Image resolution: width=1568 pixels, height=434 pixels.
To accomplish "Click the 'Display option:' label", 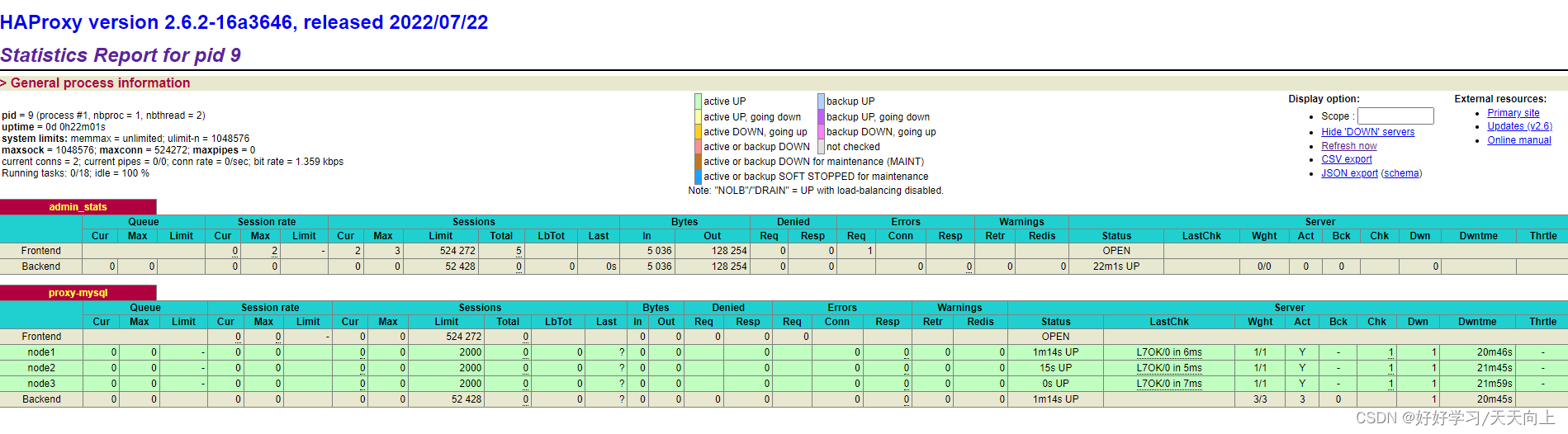I will click(1324, 99).
